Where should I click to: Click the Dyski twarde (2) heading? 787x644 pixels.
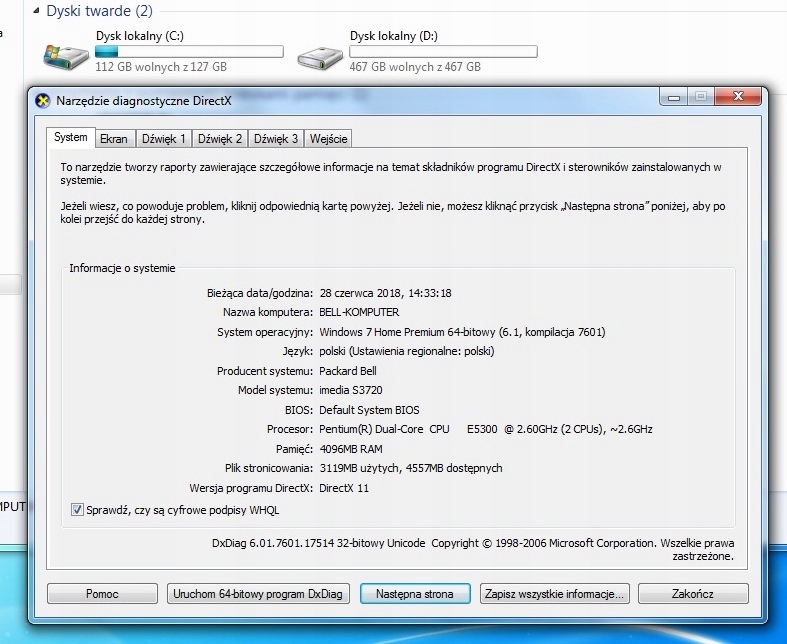click(99, 11)
